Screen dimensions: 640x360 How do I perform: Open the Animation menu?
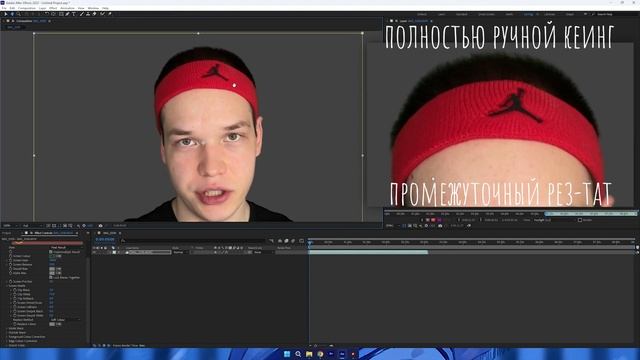67,8
